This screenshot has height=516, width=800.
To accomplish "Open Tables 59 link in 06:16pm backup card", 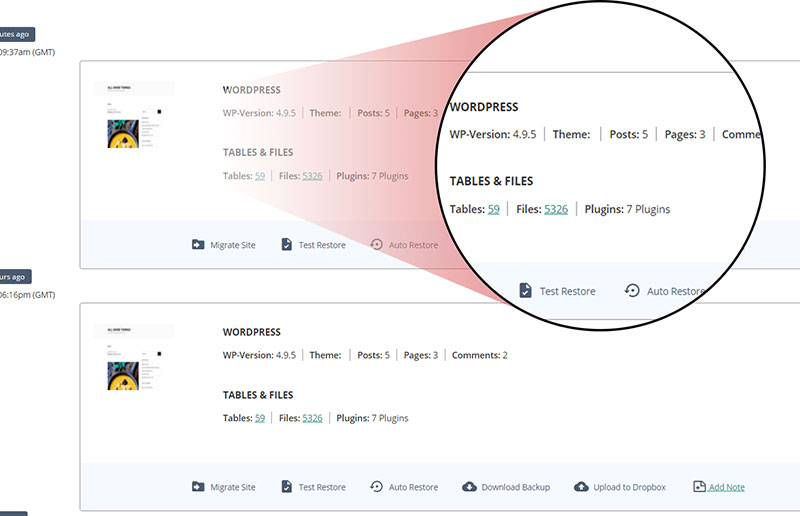I will point(260,418).
